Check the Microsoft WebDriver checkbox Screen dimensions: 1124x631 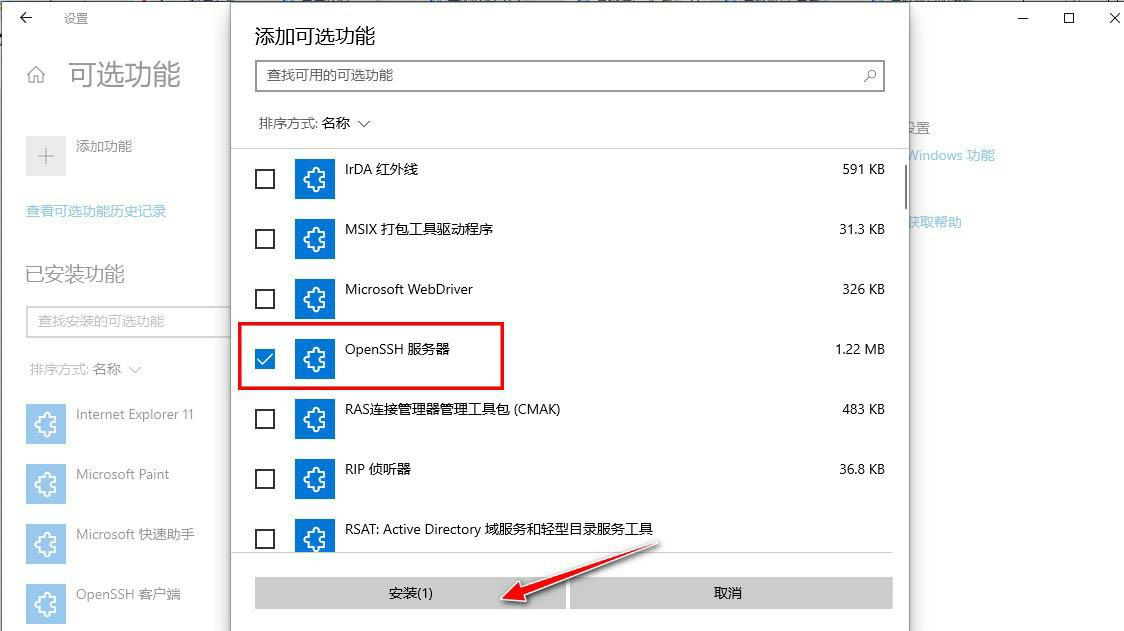(265, 298)
